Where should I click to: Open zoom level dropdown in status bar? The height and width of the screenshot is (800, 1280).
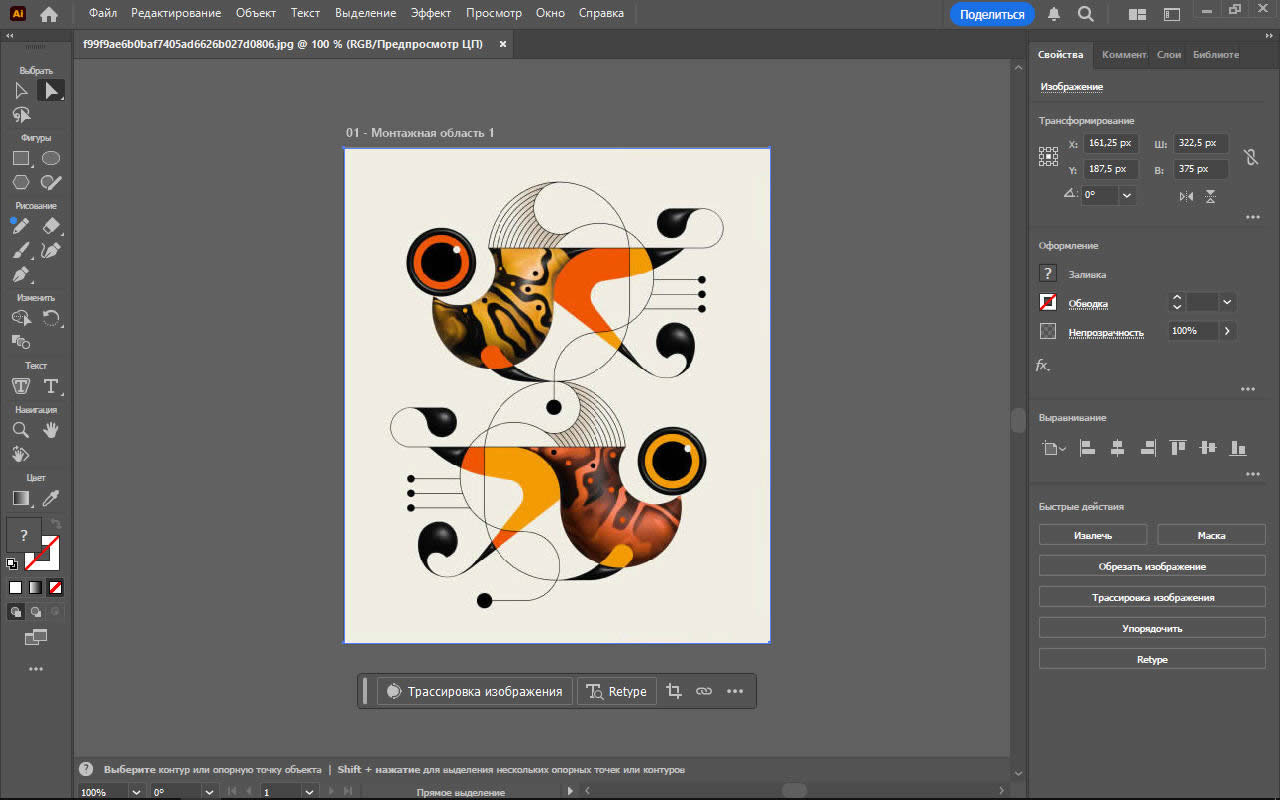(x=136, y=792)
